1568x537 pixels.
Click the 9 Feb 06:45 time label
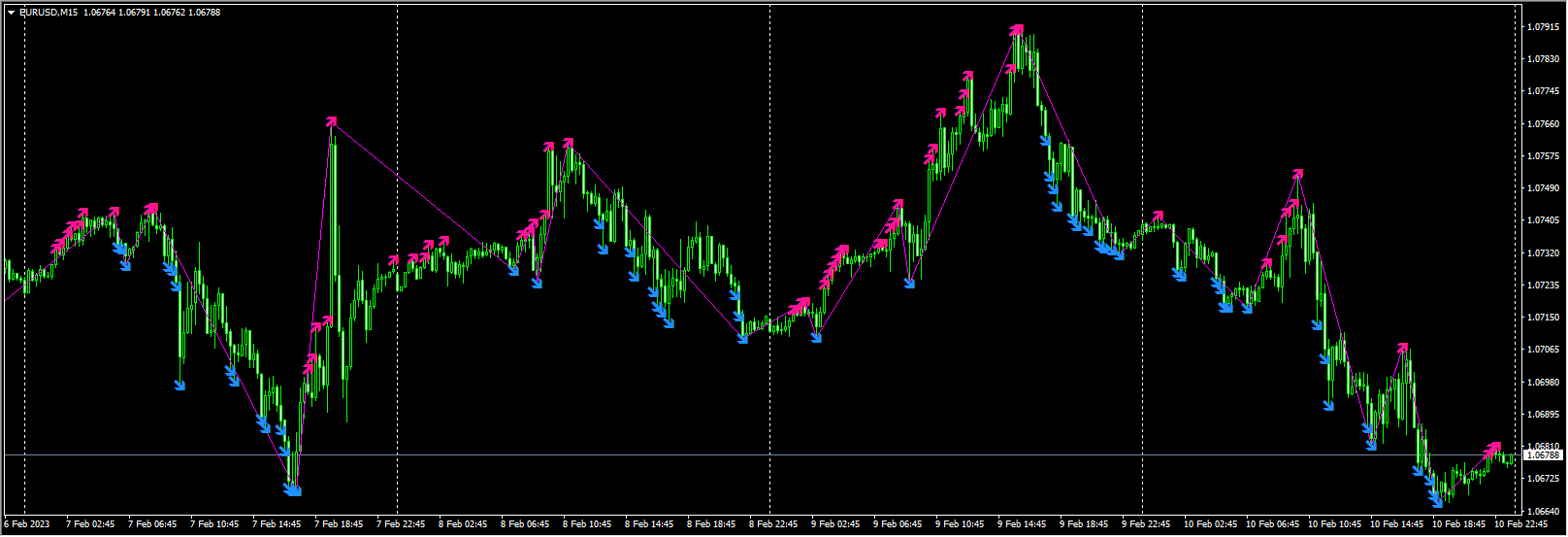[x=898, y=524]
